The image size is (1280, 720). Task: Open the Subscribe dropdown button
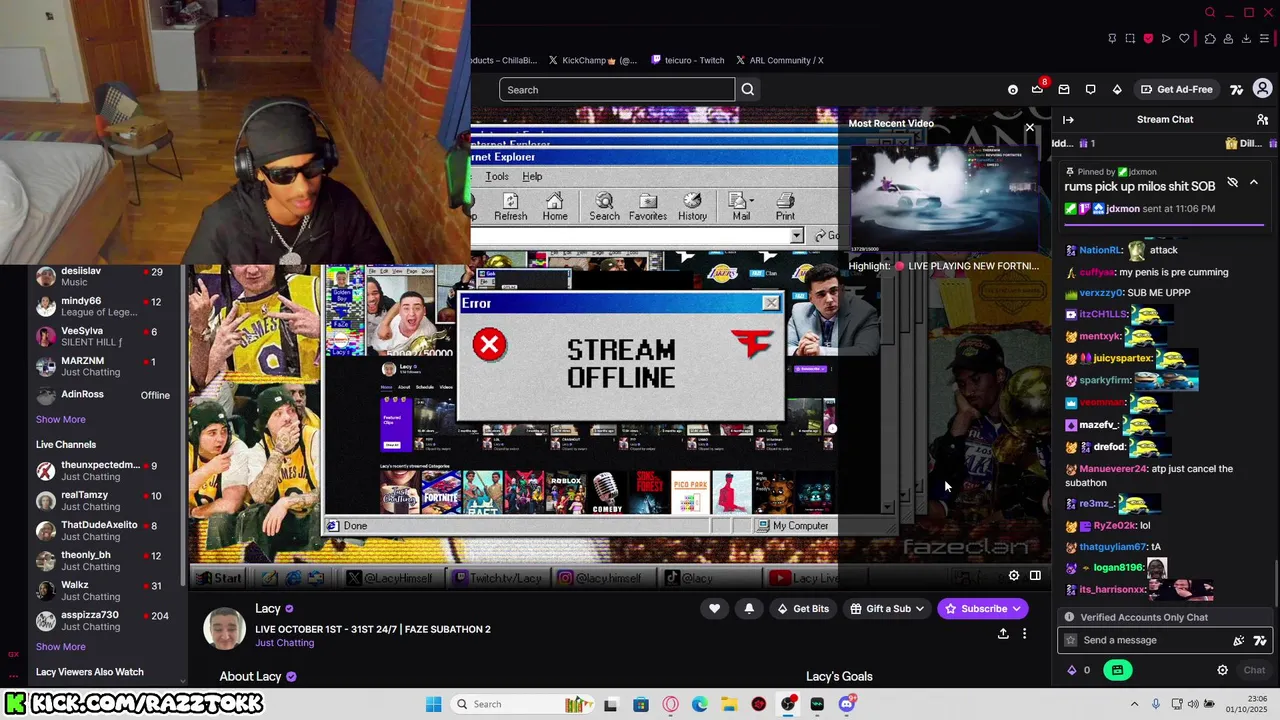(983, 608)
